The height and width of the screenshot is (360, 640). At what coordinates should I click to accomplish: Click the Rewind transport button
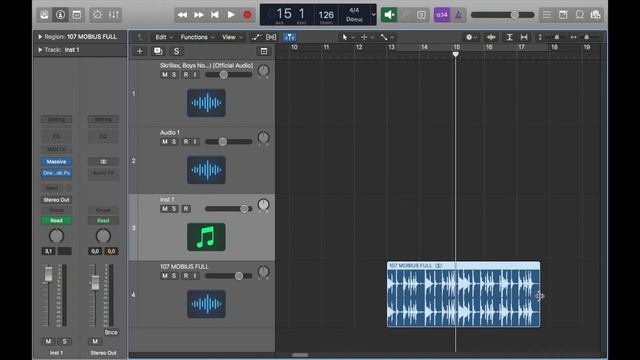coord(182,15)
